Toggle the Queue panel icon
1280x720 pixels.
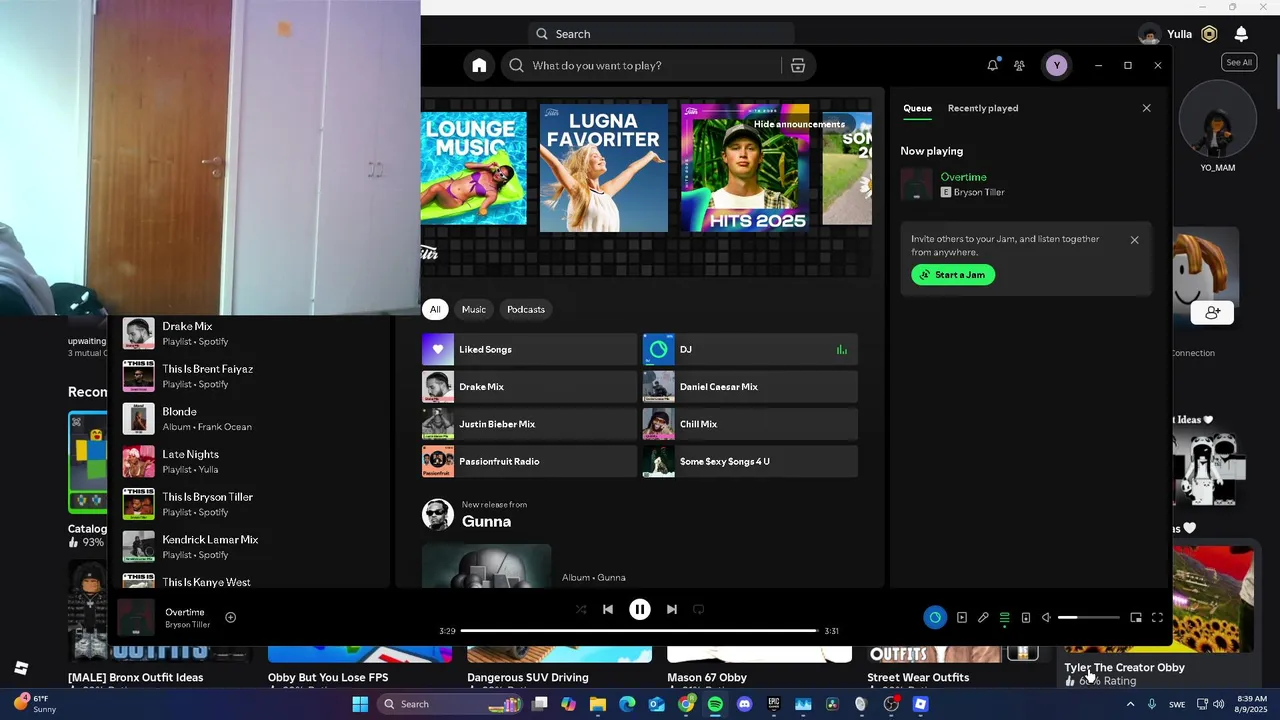pos(1005,617)
